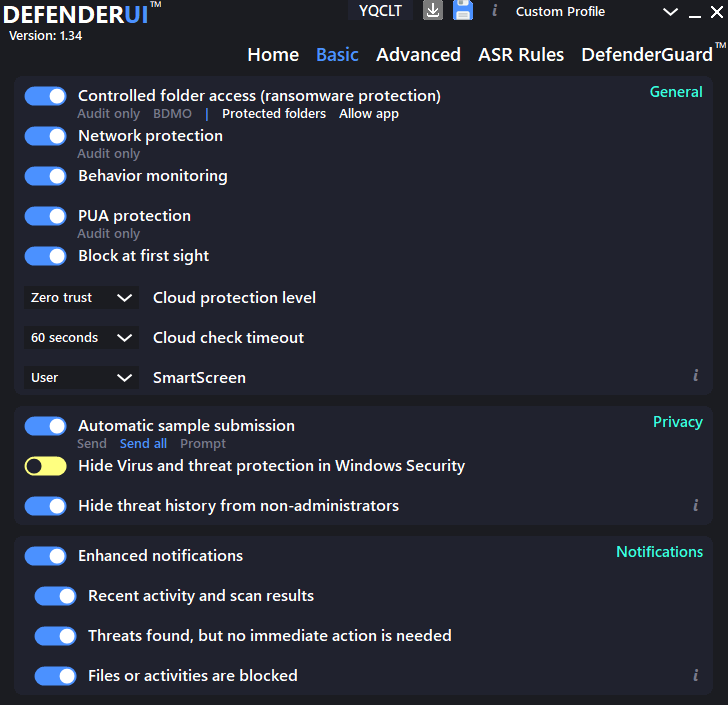Go to the Home tab

point(273,55)
